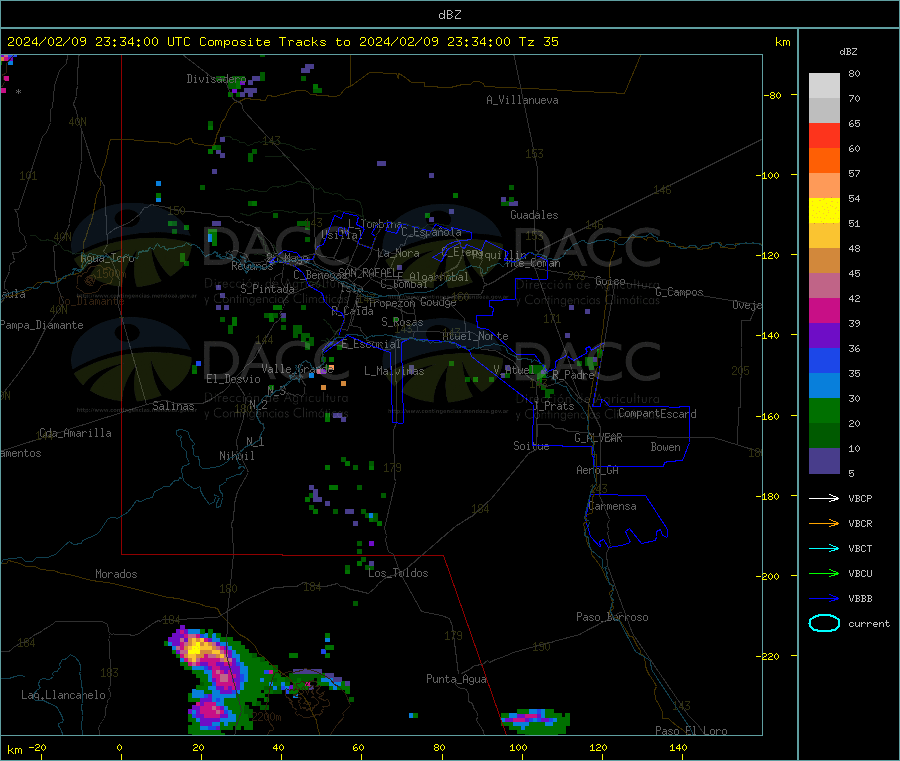Pick the purple 36-39 dBZ legend swatch
900x761 pixels.
[824, 336]
